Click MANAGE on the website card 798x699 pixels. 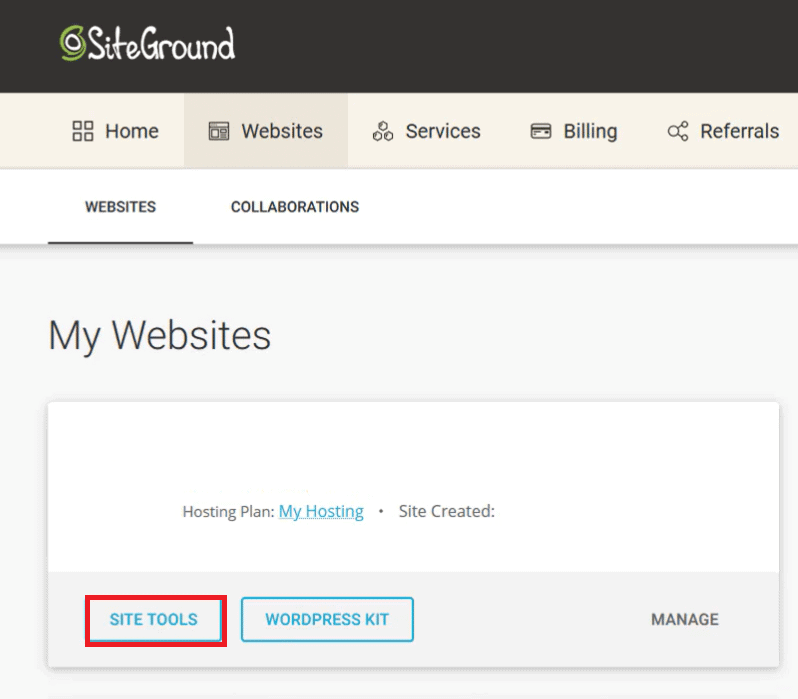point(685,619)
